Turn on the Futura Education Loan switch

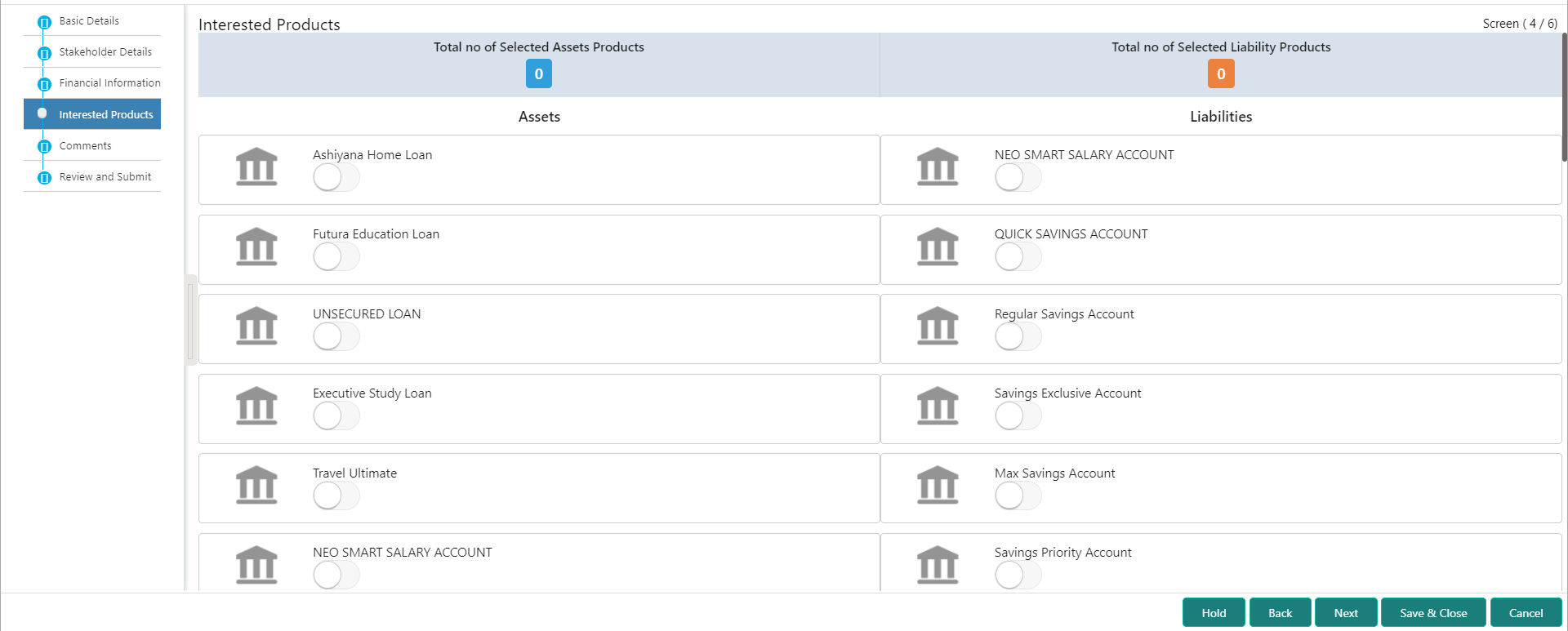pyautogui.click(x=336, y=257)
